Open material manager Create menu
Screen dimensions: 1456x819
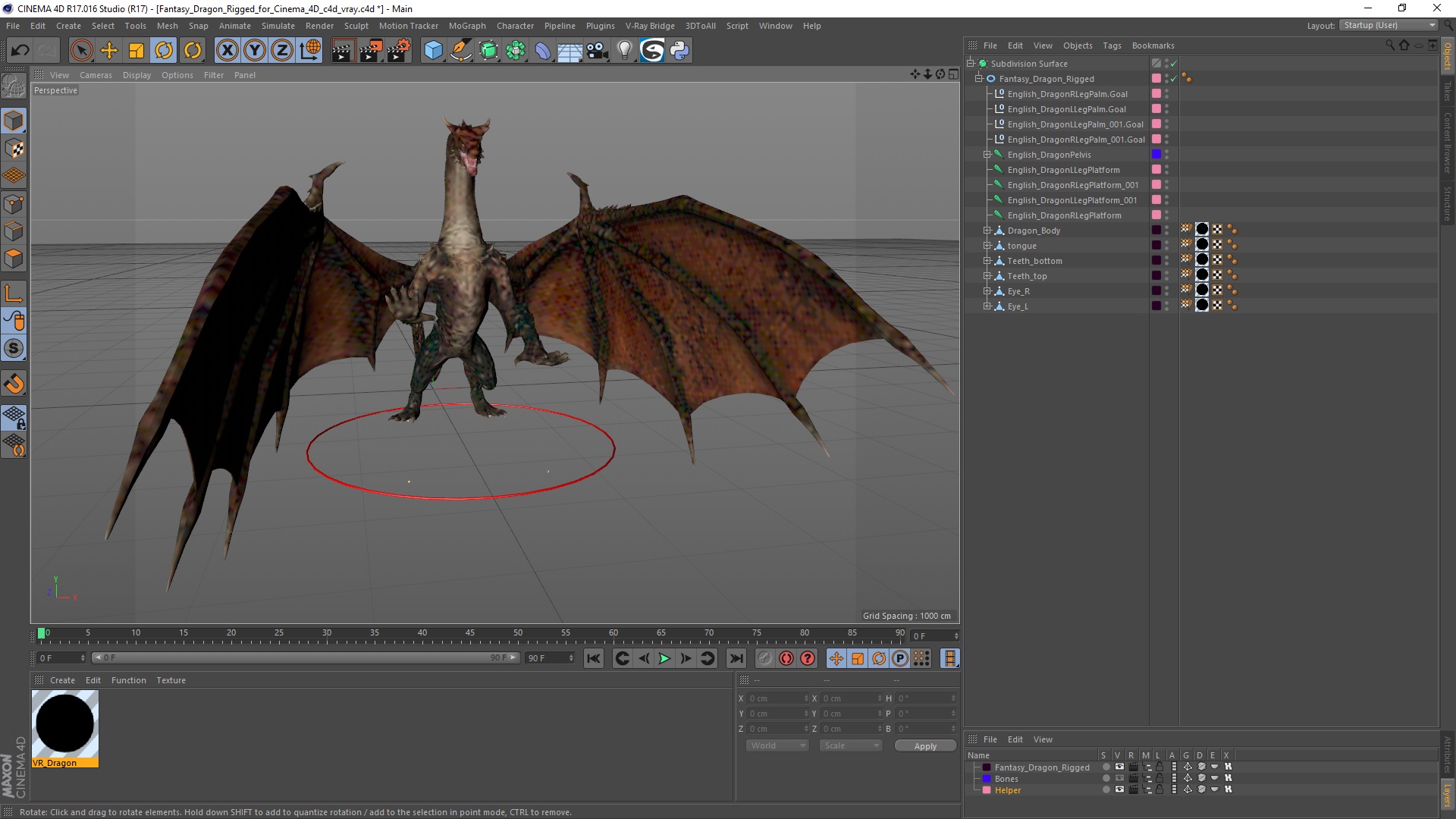pos(62,680)
